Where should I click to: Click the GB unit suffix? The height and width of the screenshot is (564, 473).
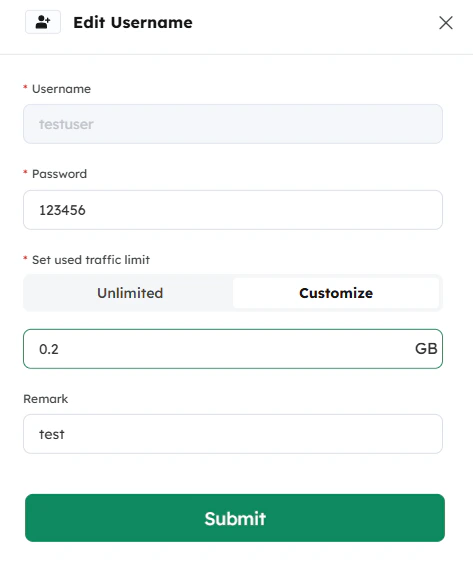(x=426, y=349)
